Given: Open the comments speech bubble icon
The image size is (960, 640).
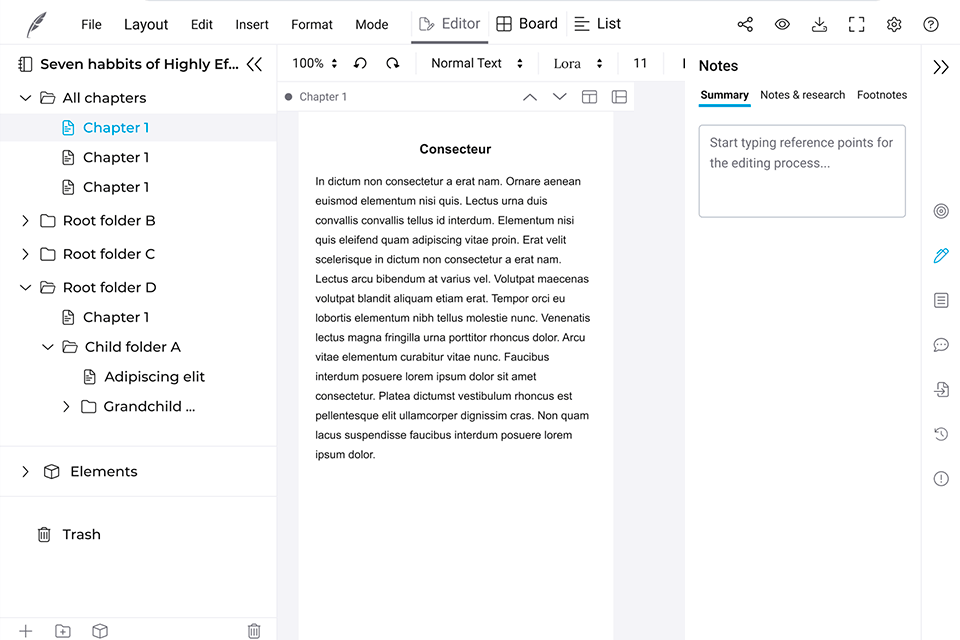Looking at the screenshot, I should pyautogui.click(x=941, y=345).
